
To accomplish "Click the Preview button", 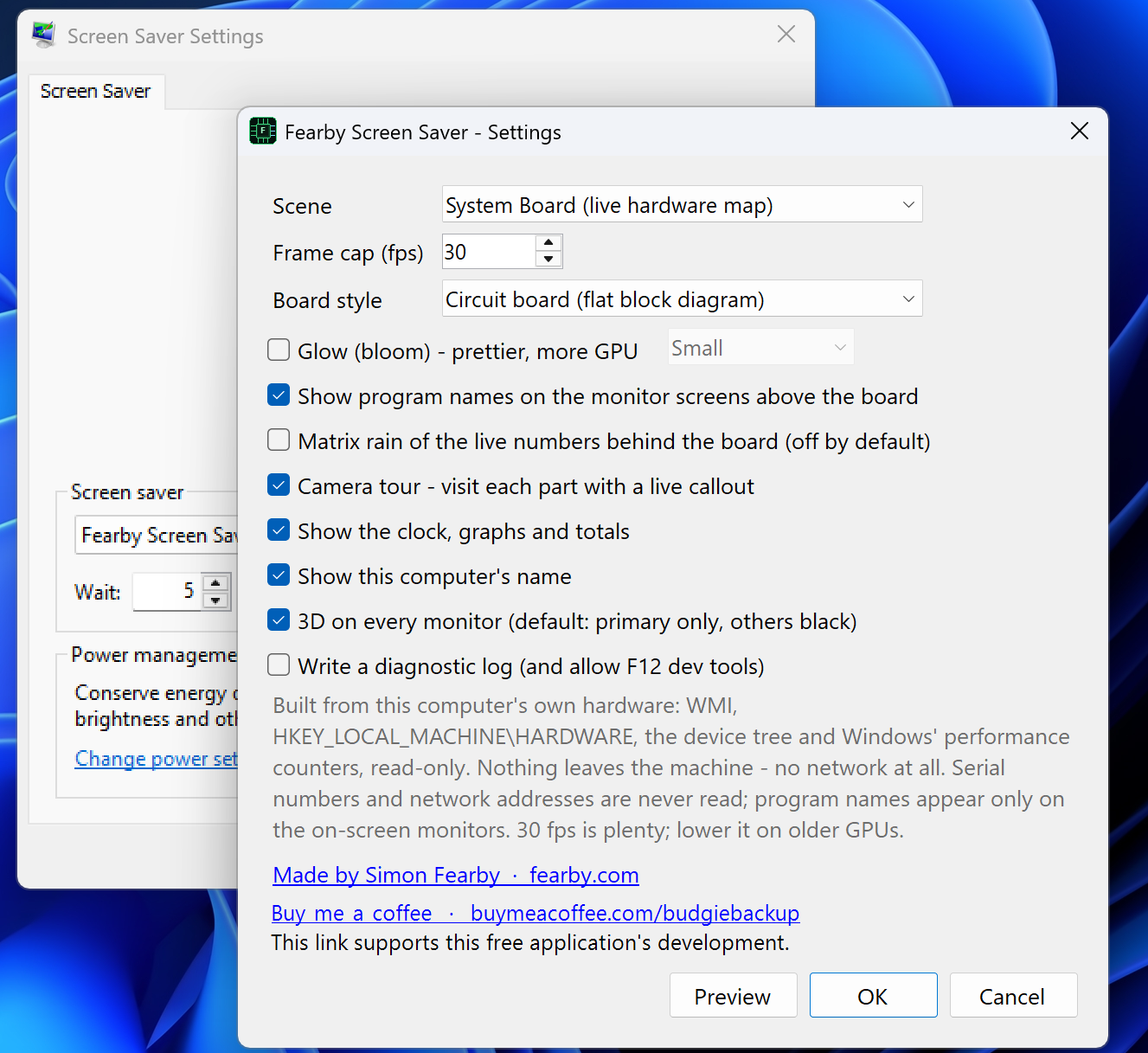I will coord(733,996).
